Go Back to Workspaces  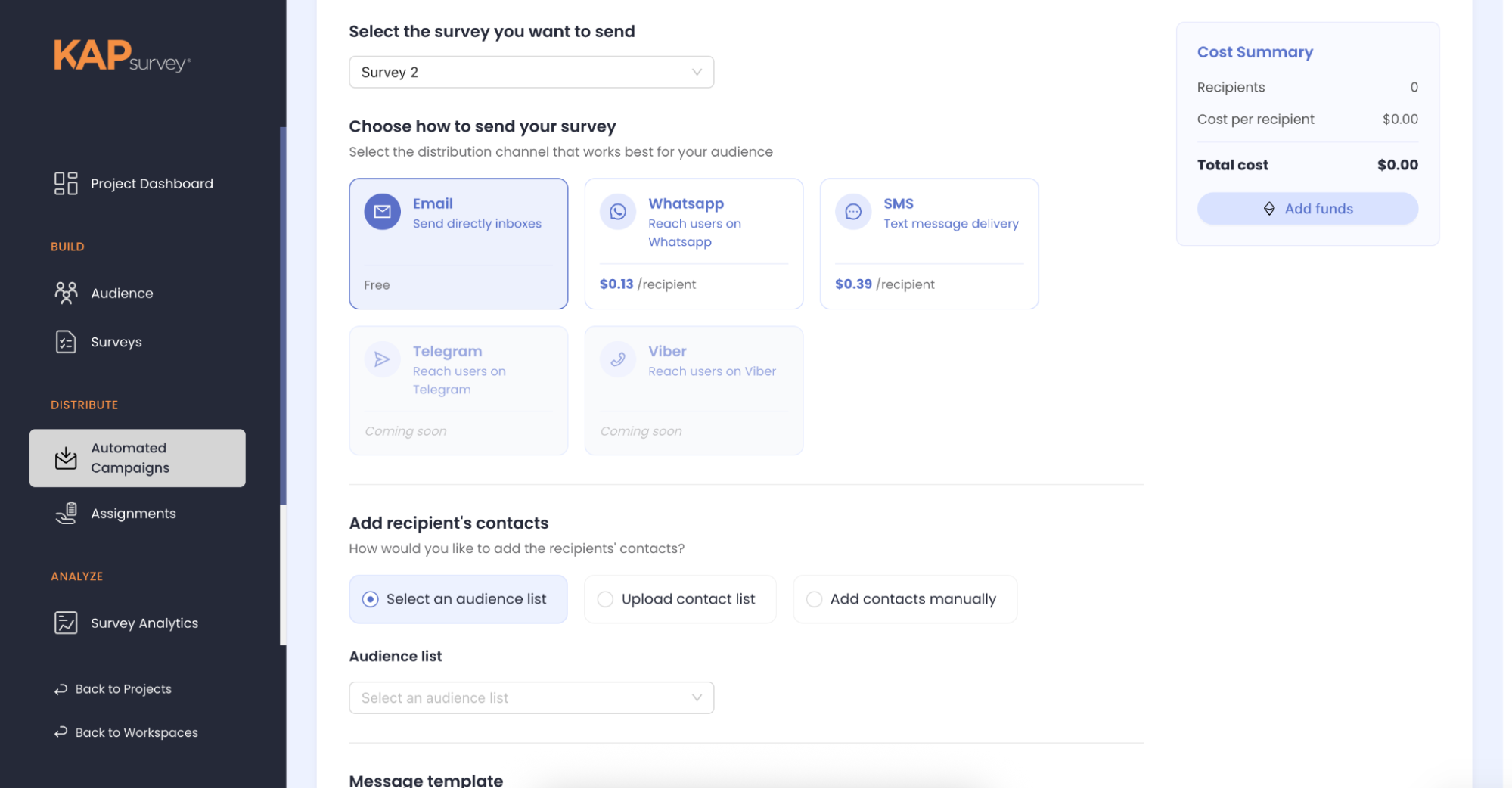pyautogui.click(x=126, y=732)
